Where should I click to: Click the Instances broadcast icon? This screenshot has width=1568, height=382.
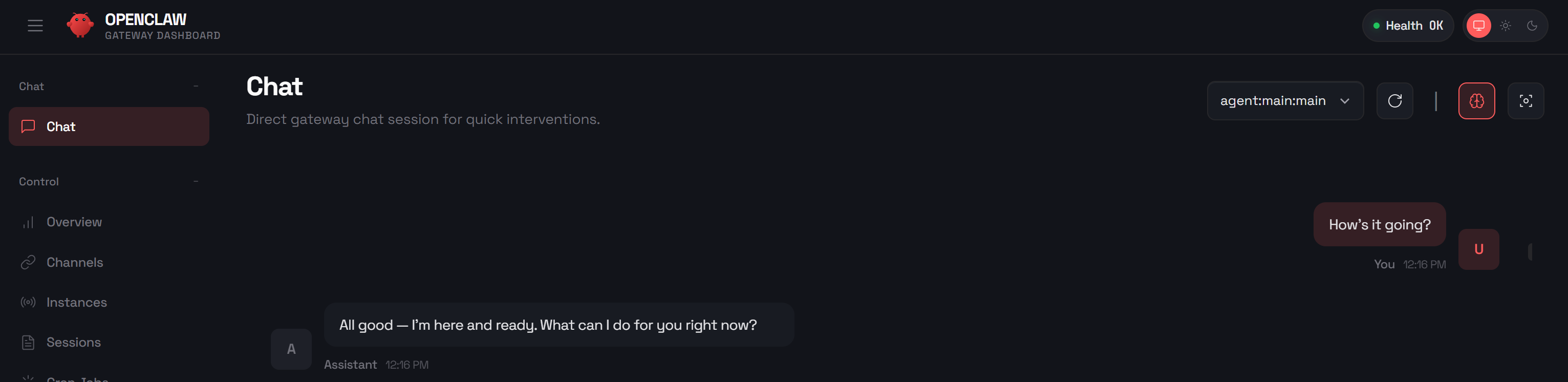(x=28, y=302)
